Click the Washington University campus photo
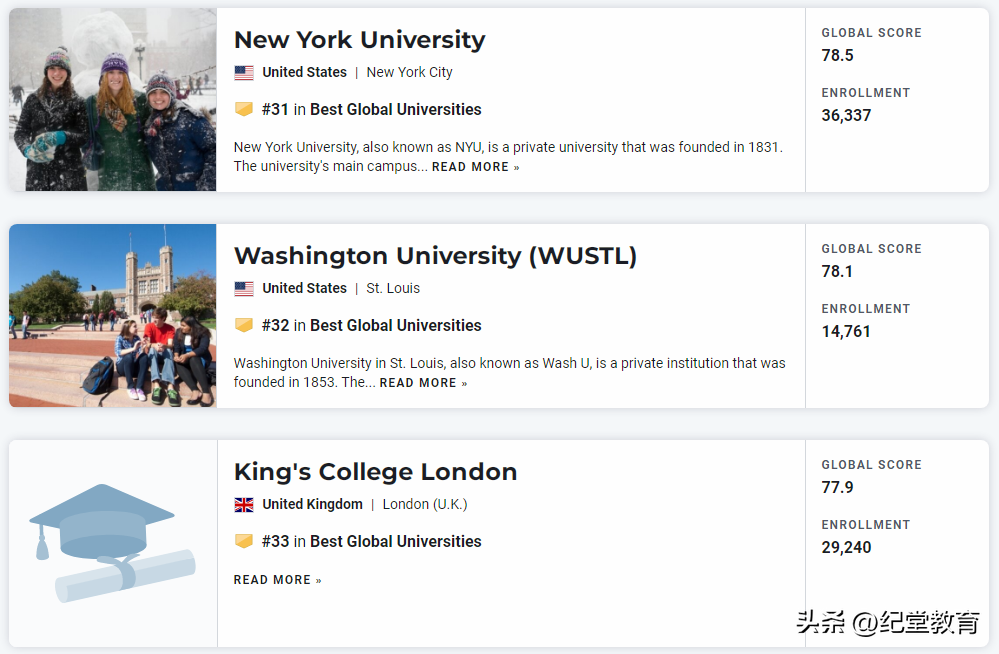This screenshot has height=654, width=999. coord(112,316)
